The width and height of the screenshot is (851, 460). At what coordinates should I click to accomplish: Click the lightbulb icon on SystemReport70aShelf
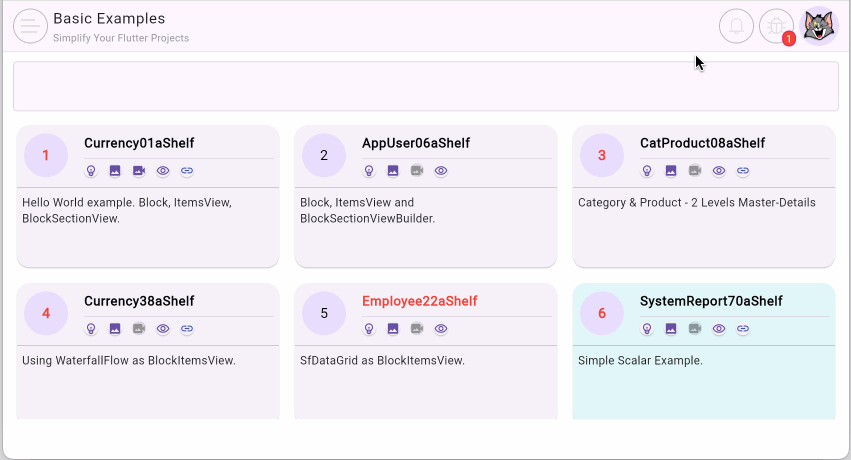tap(647, 329)
